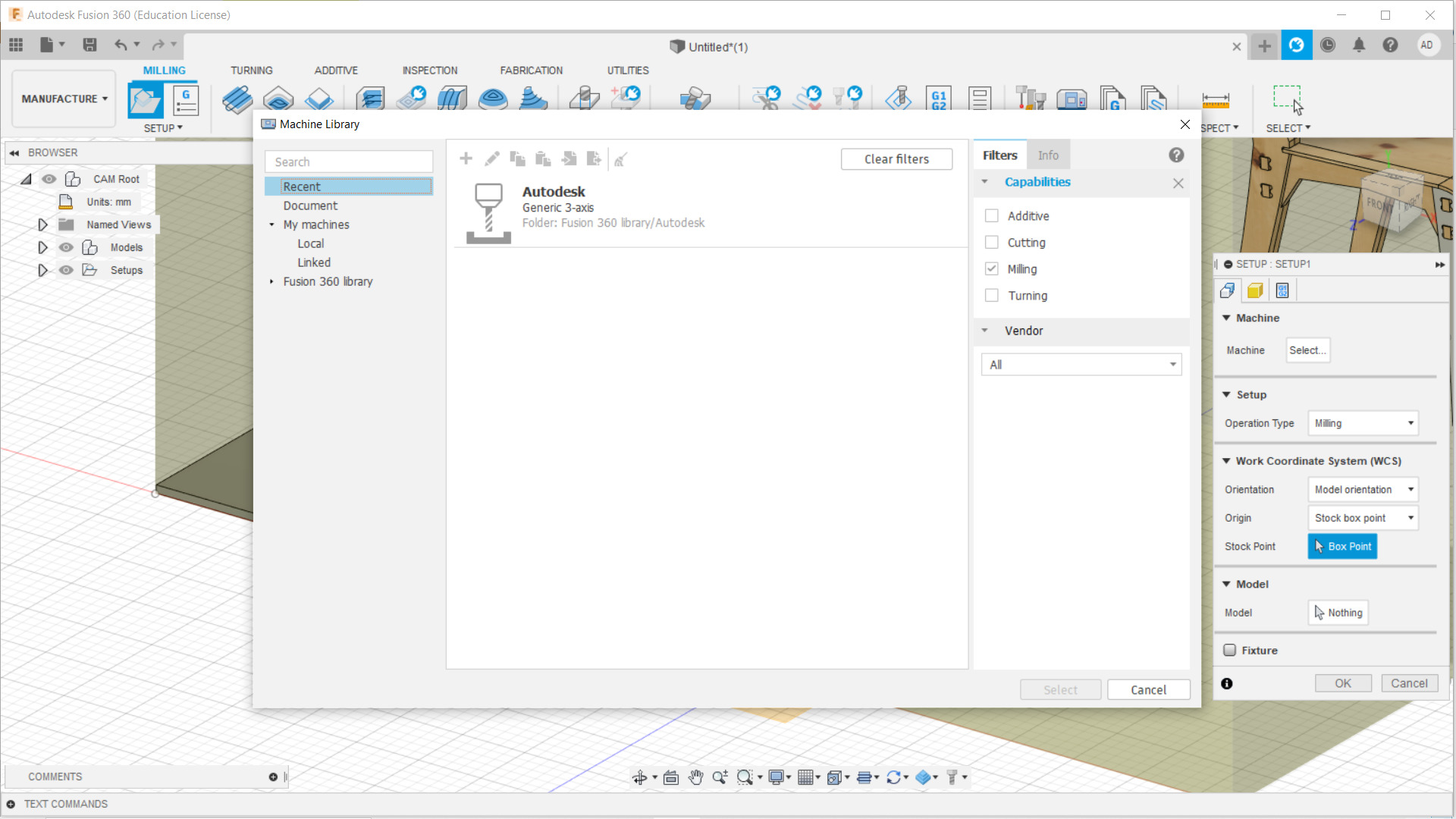Click Cancel in Machine Library dialog
Viewport: 1456px width, 819px height.
tap(1149, 690)
